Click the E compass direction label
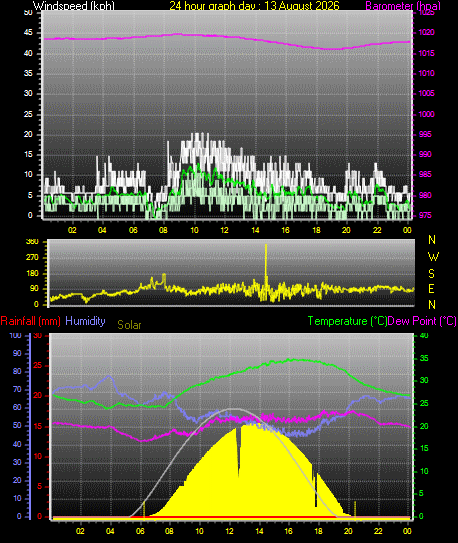This screenshot has width=458, height=543. point(431,288)
